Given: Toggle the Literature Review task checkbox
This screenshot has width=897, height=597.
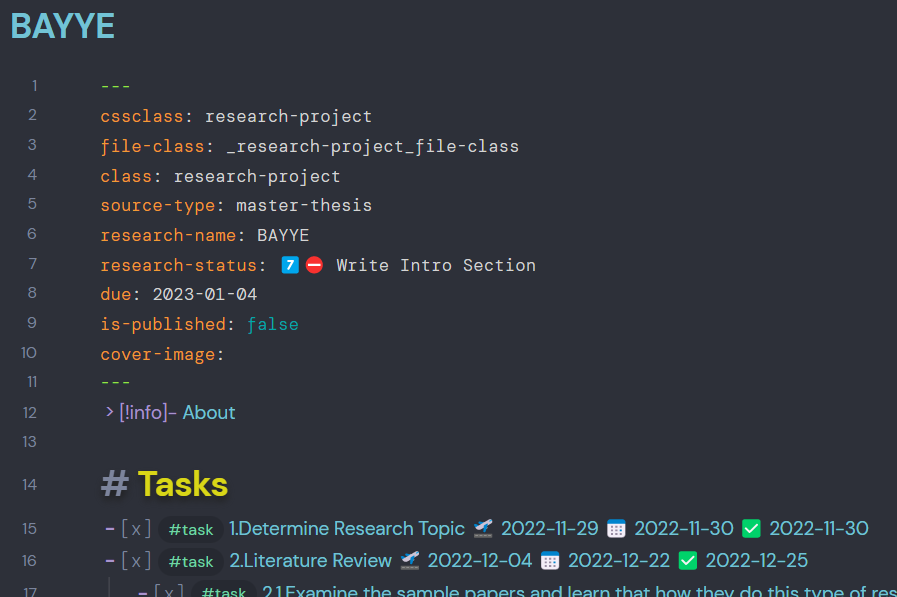Looking at the screenshot, I should pyautogui.click(x=135, y=561).
